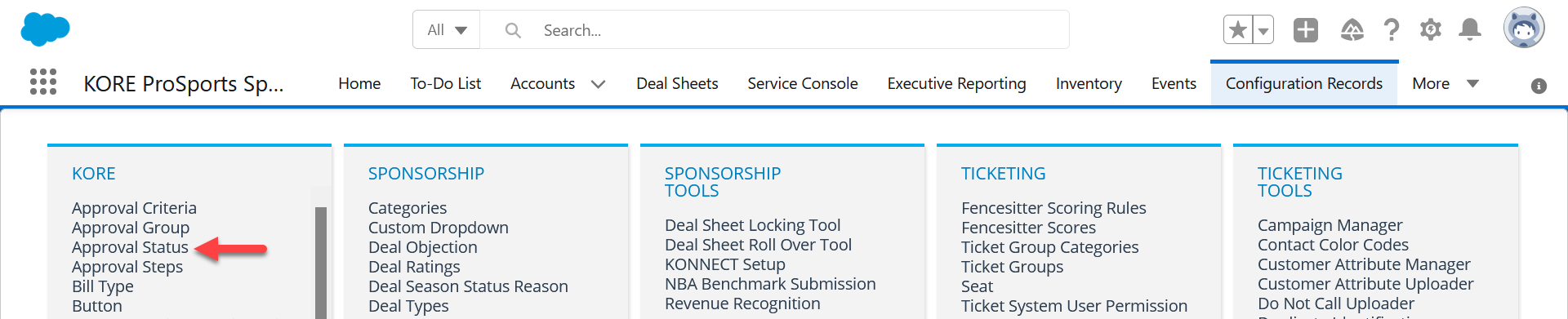Open the Deal Sheet Locking Tool link
This screenshot has width=1568, height=319.
click(752, 225)
